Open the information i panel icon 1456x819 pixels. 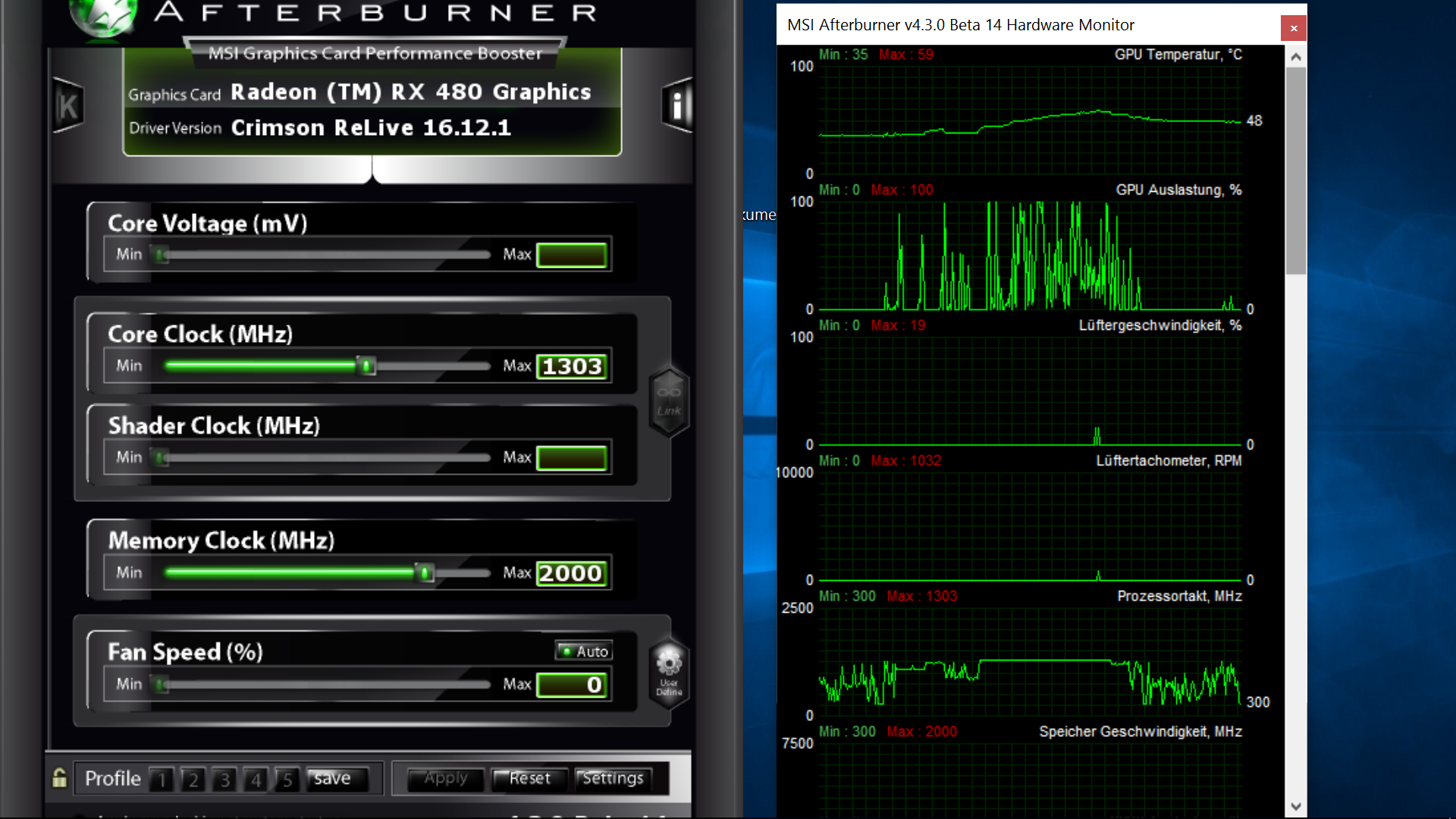[677, 106]
